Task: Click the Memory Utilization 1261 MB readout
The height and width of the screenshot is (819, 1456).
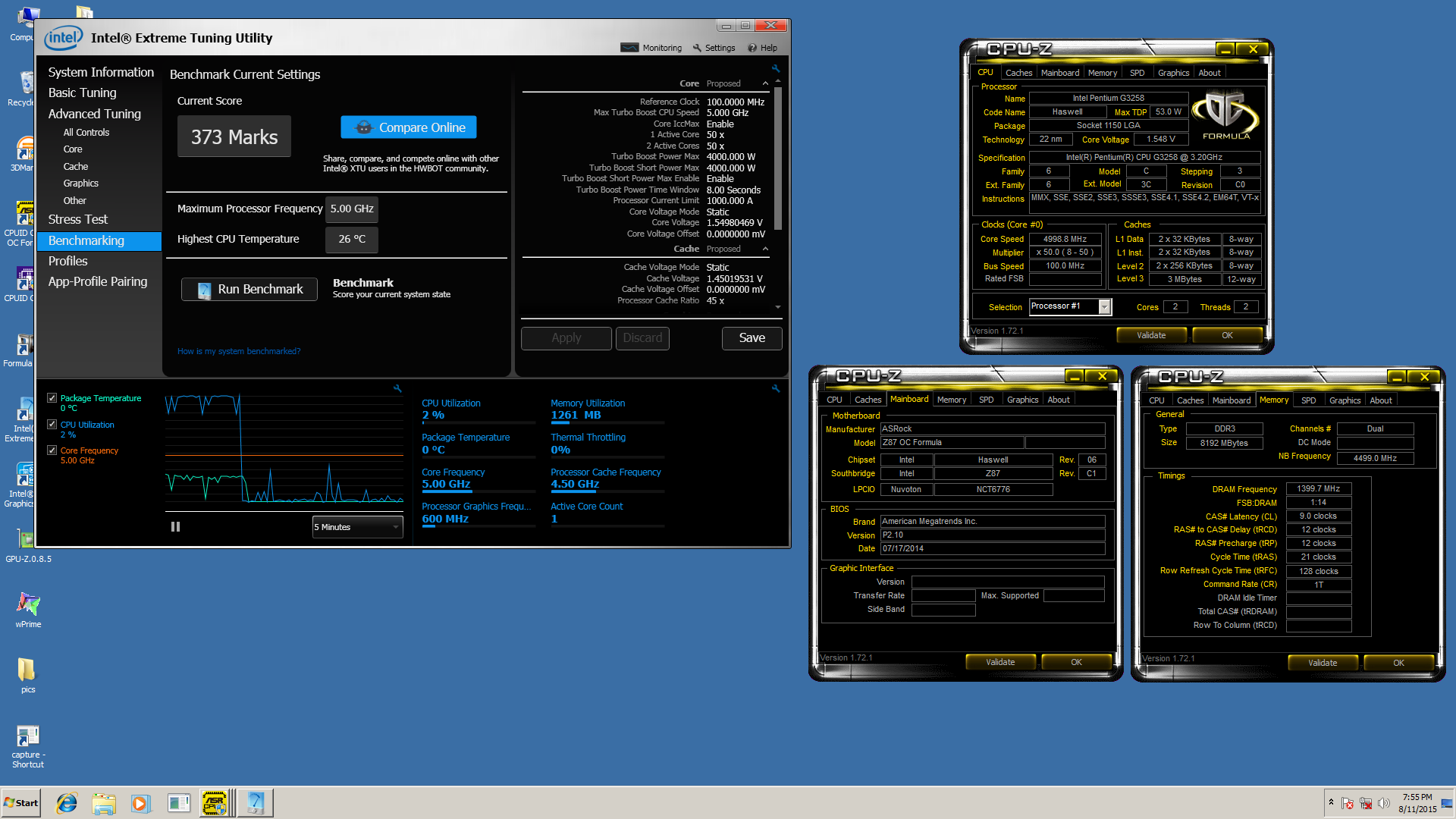Action: click(576, 415)
